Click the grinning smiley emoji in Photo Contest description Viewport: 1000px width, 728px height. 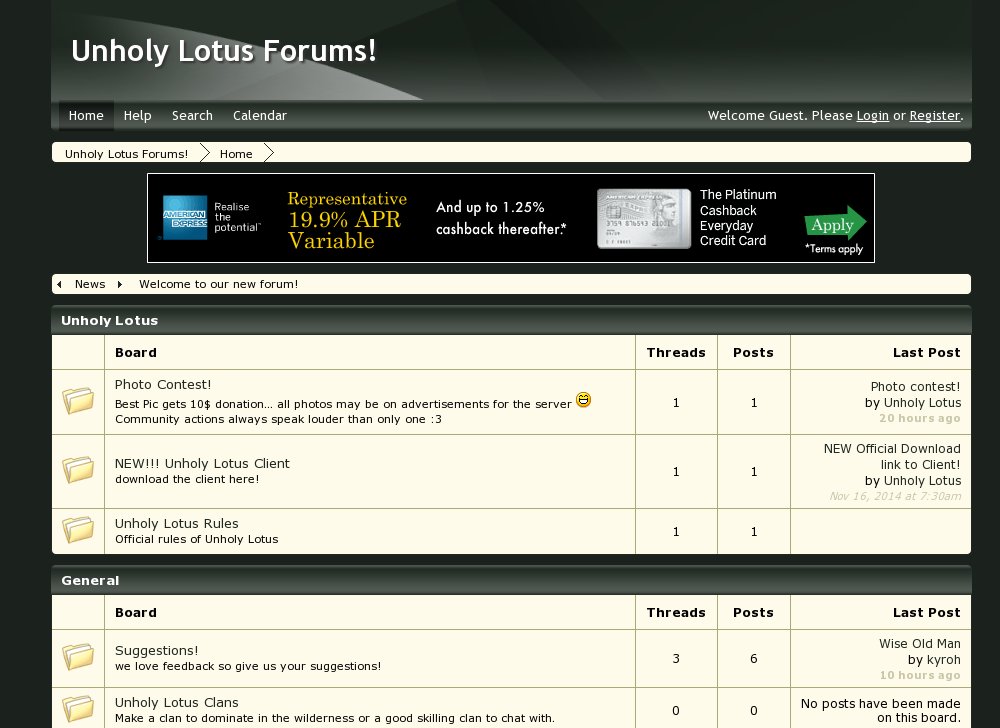click(x=583, y=400)
